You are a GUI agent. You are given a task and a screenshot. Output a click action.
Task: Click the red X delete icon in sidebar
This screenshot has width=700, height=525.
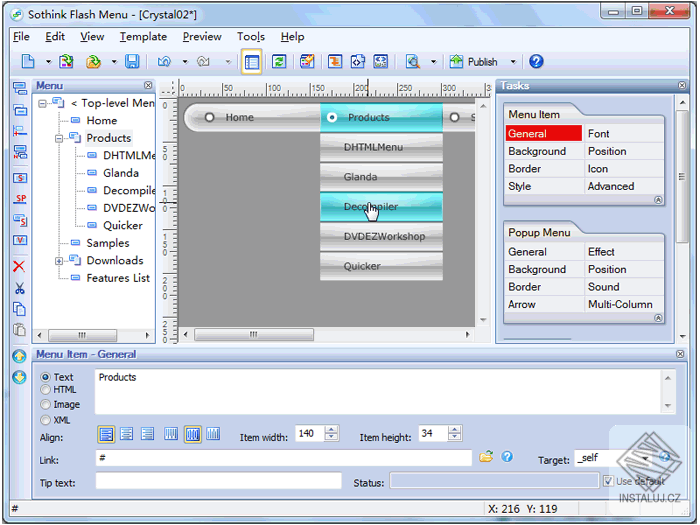click(x=19, y=266)
